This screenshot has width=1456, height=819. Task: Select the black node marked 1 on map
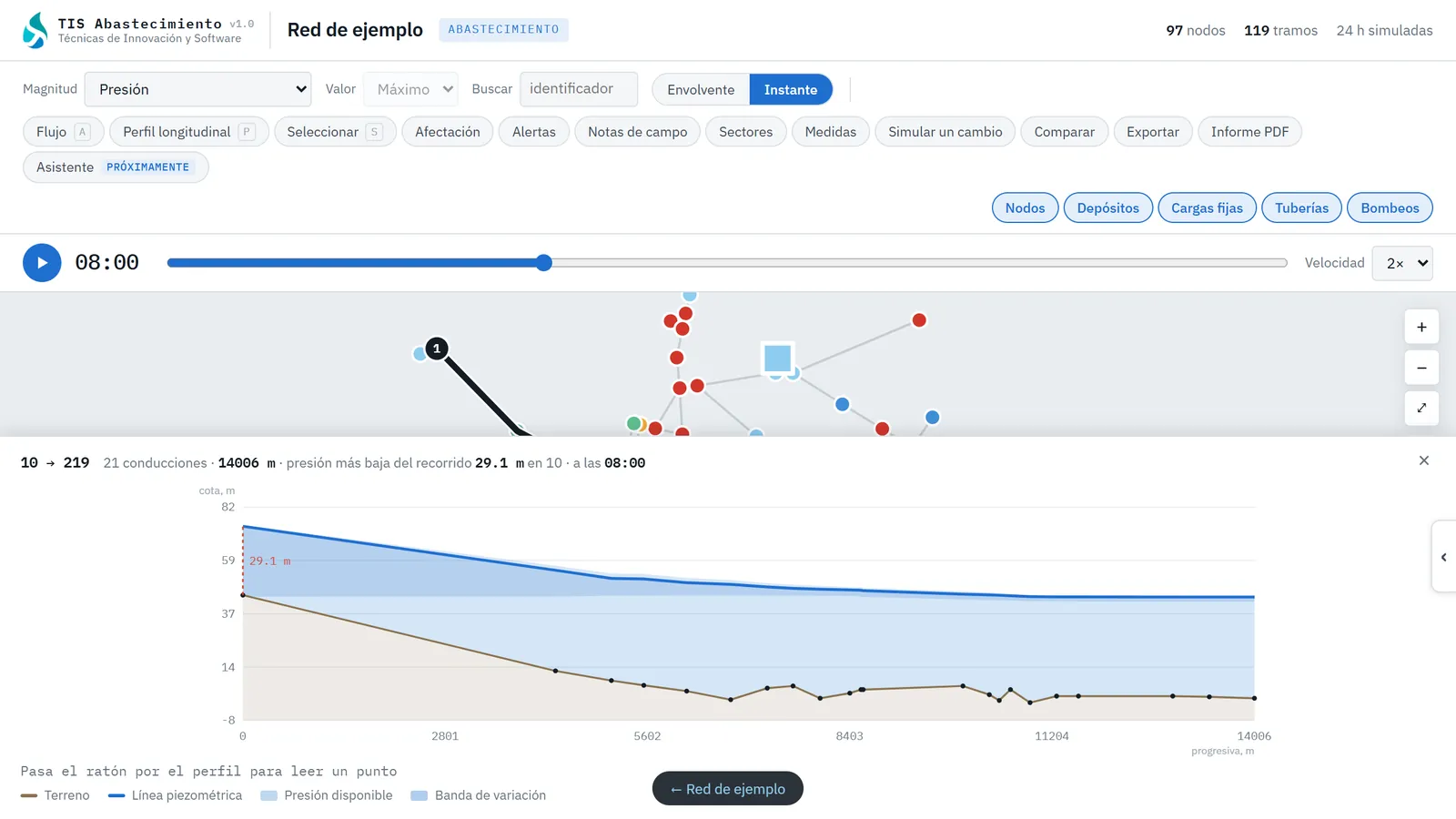pos(437,349)
